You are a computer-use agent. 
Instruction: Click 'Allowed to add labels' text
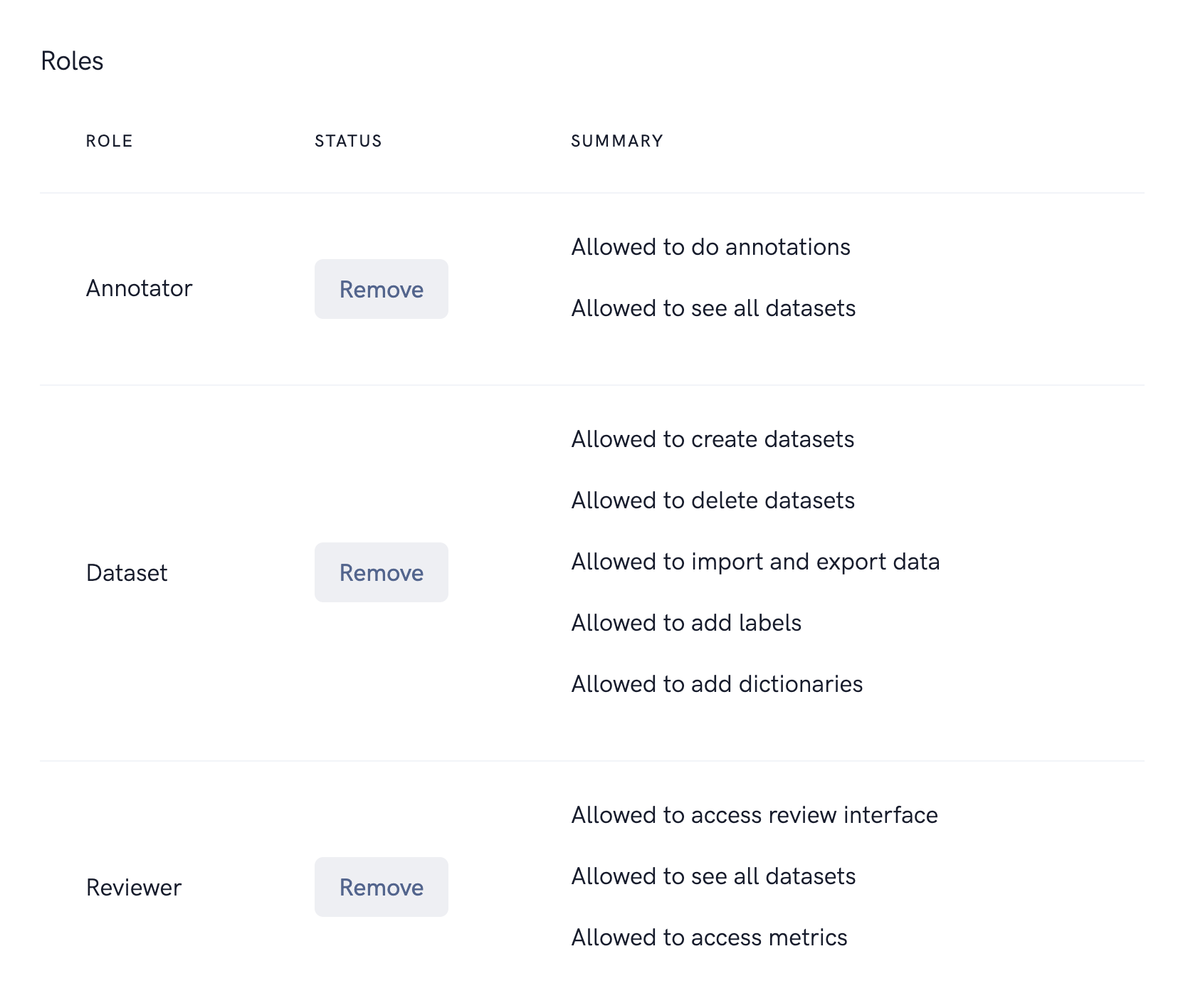pos(687,623)
